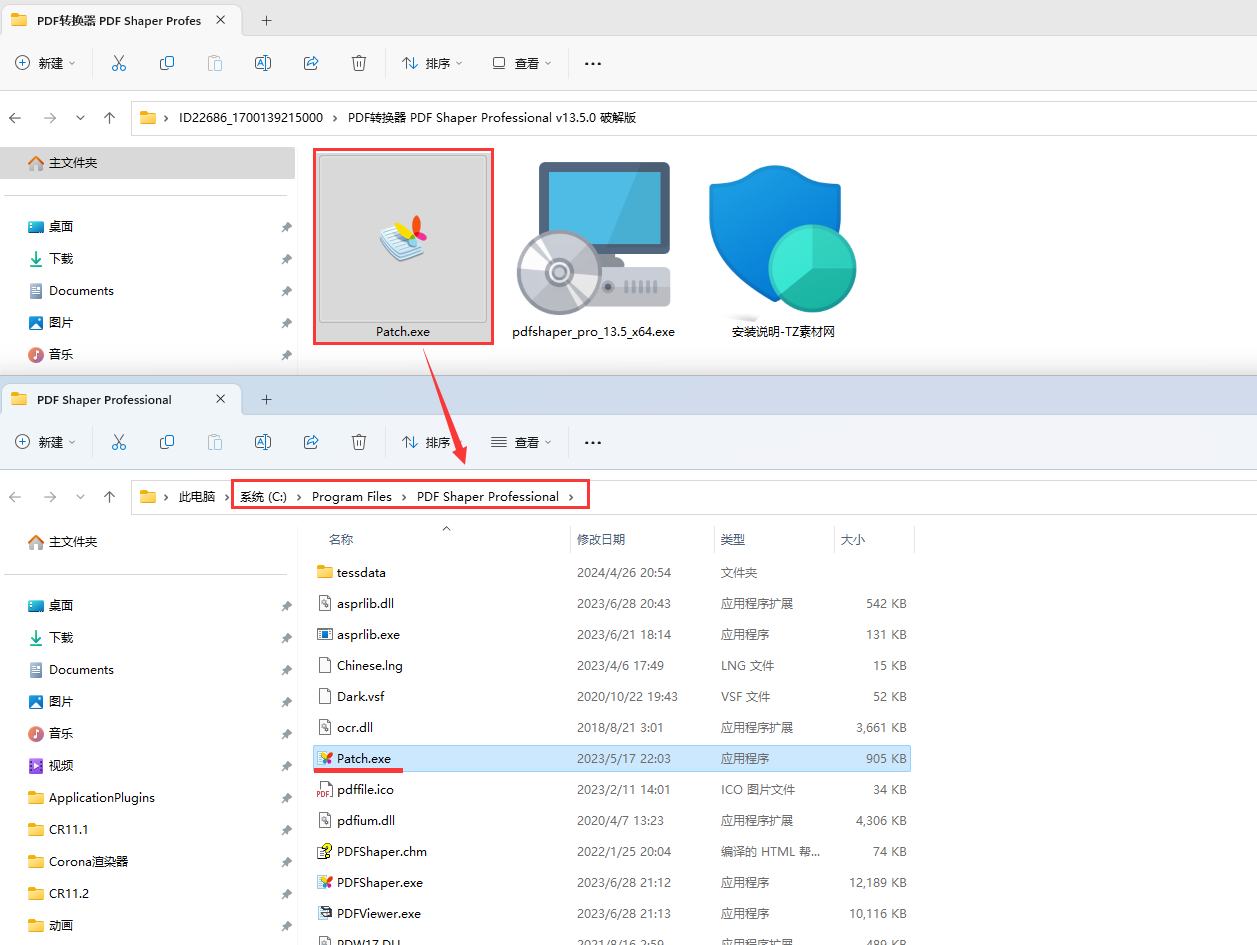Open 新建 menu in lower window

tap(46, 442)
